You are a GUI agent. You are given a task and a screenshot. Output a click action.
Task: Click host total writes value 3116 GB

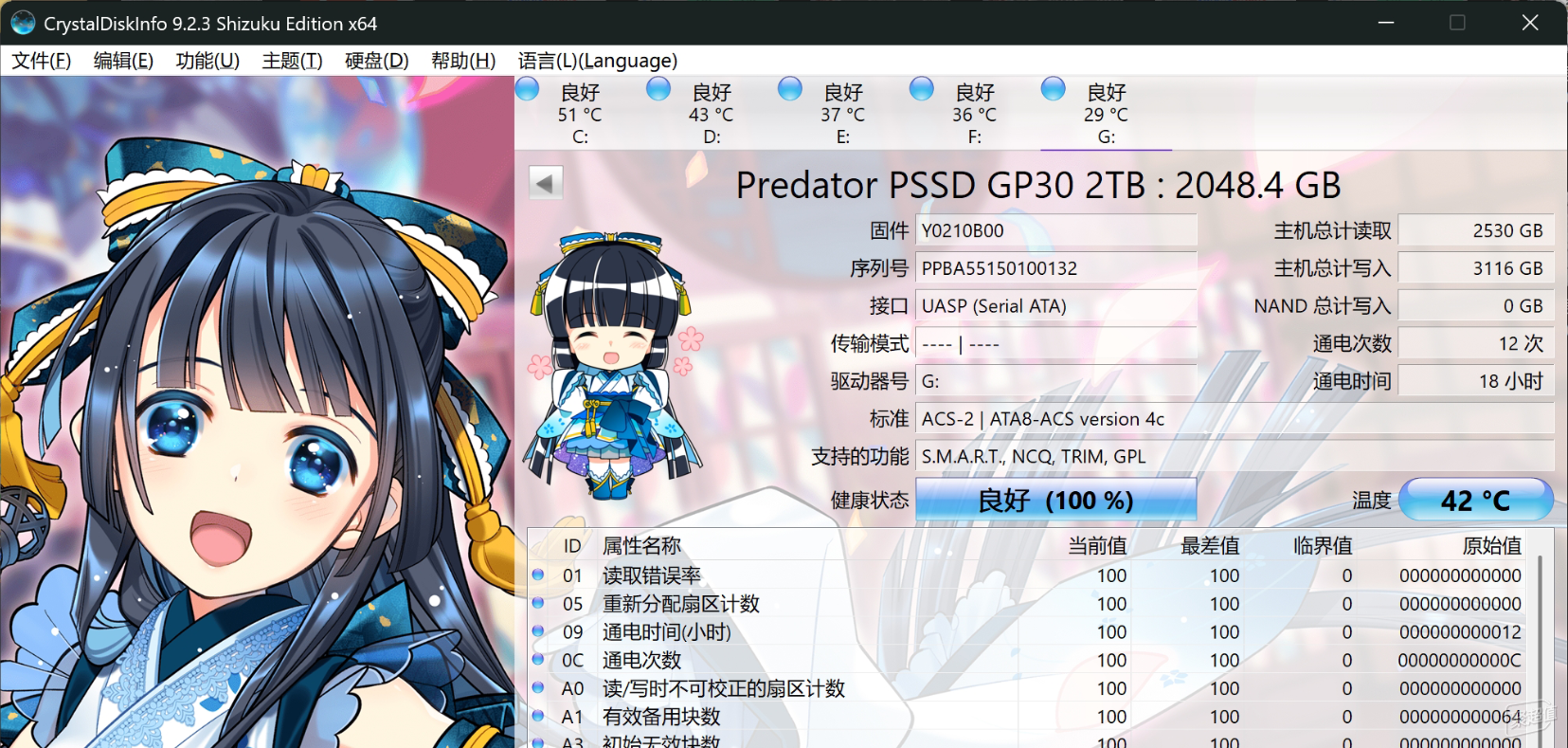coord(1475,268)
